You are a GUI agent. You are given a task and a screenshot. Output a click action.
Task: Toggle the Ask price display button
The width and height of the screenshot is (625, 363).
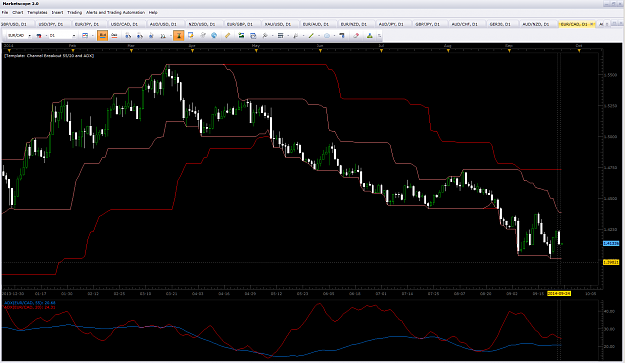tap(114, 36)
